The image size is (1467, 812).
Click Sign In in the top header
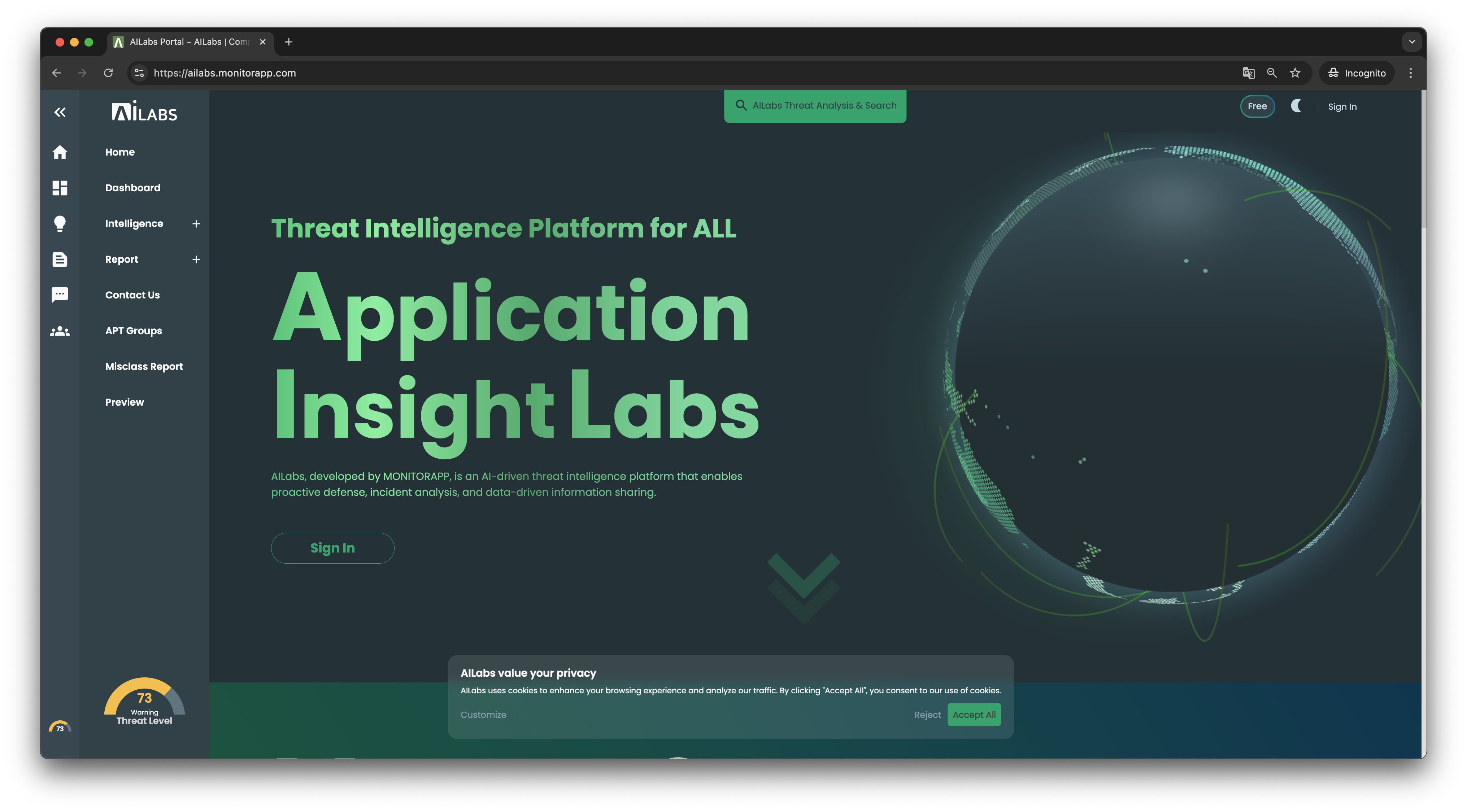(1342, 106)
